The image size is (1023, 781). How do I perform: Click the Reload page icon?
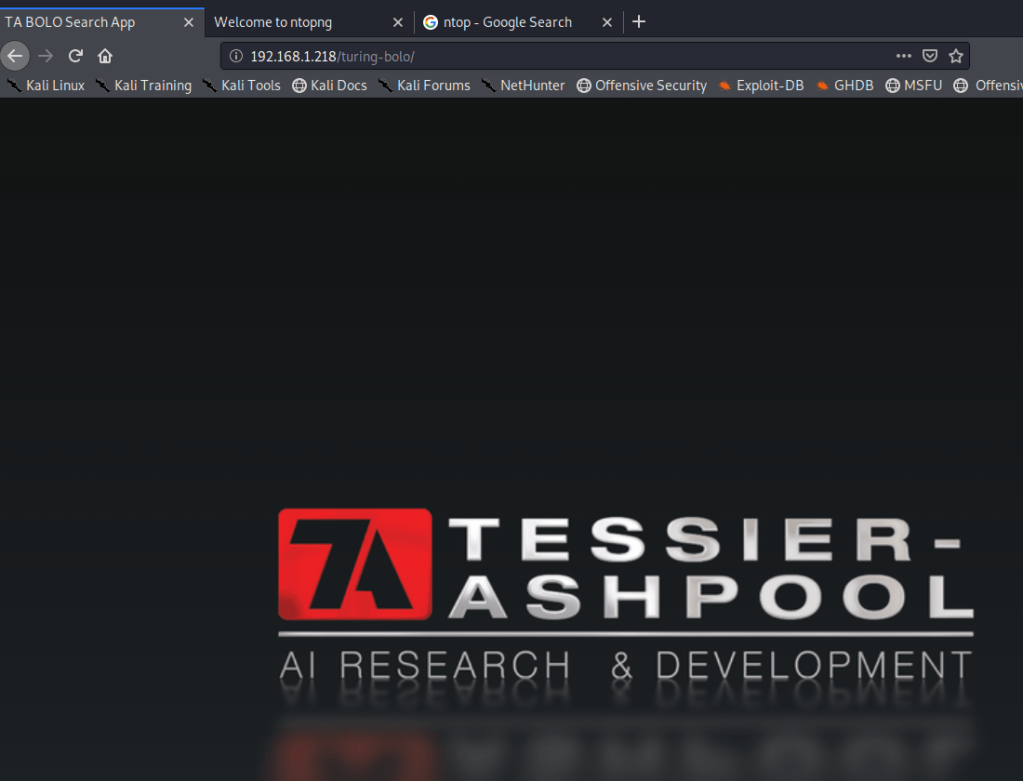click(75, 56)
